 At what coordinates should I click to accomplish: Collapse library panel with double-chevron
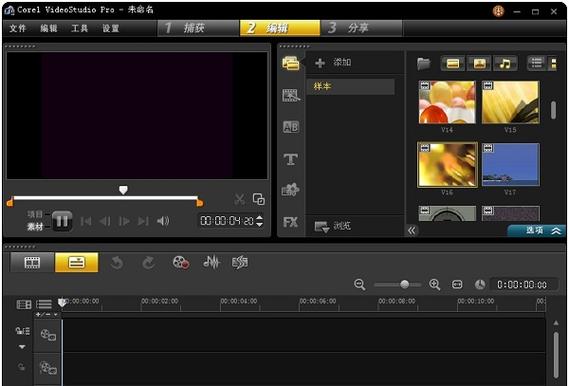pyautogui.click(x=412, y=230)
